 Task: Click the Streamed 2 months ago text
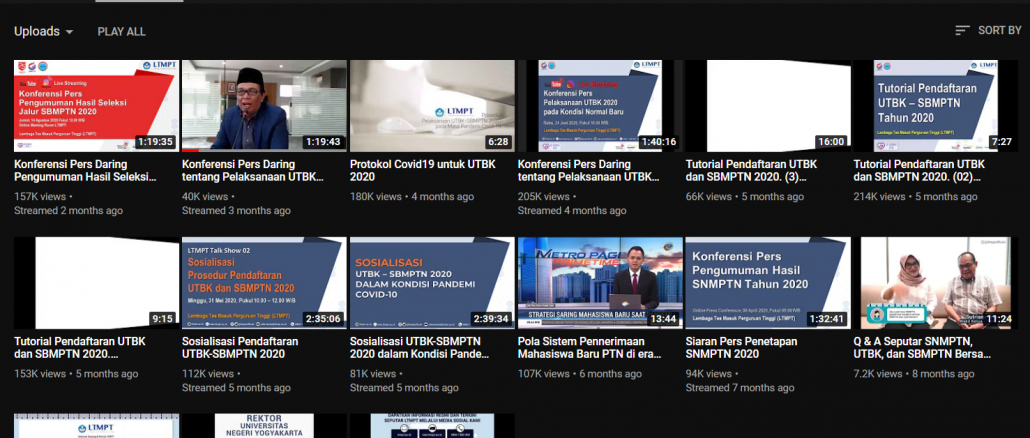[68, 211]
